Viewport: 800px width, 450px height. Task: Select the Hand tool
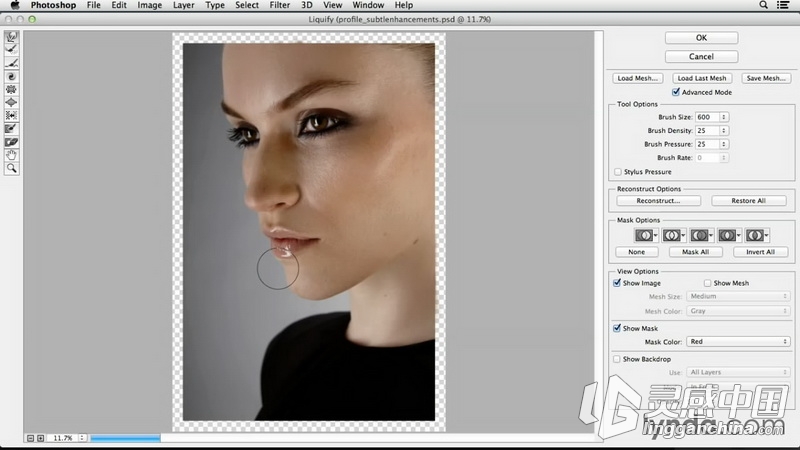[x=11, y=155]
